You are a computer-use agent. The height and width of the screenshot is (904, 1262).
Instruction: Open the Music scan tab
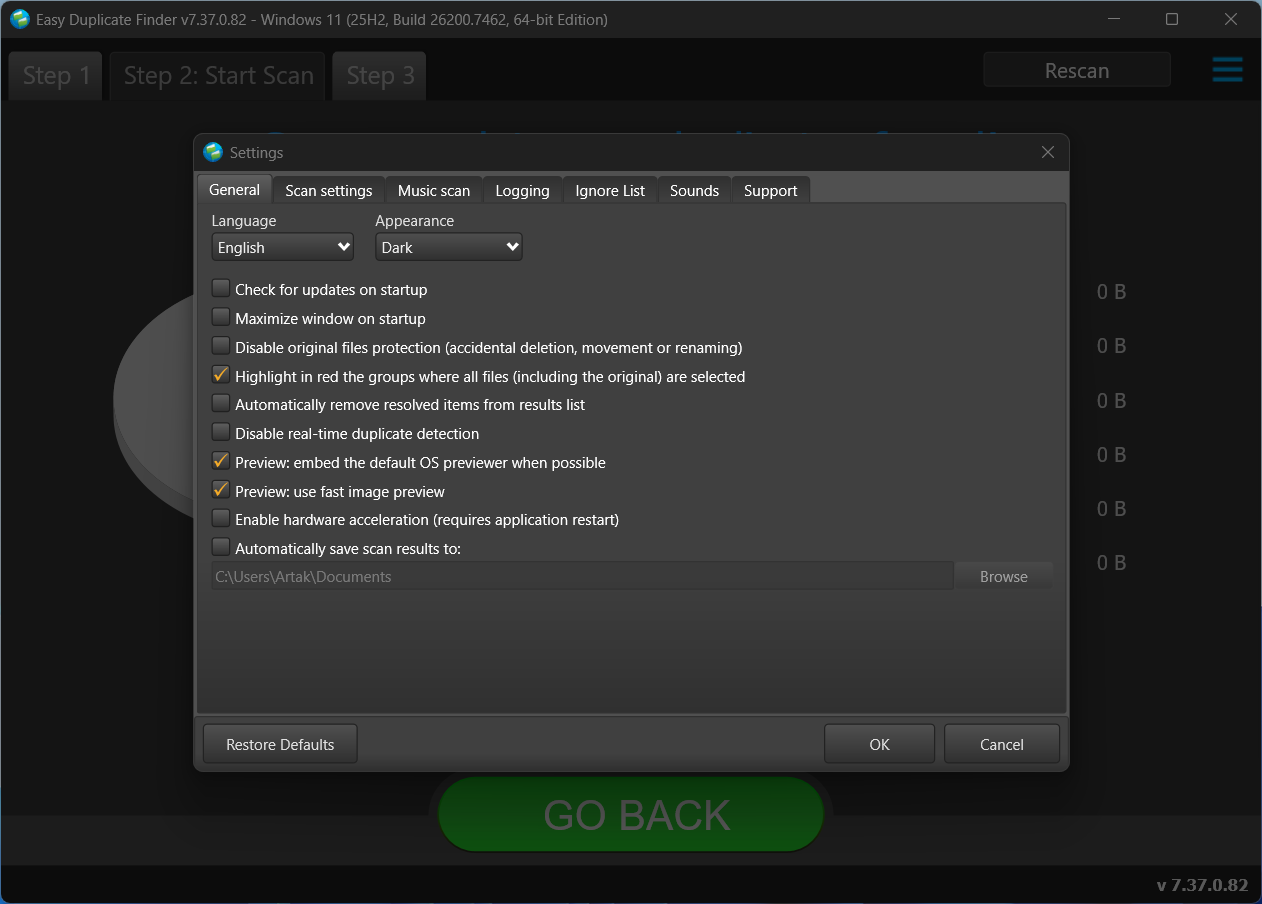tap(433, 190)
